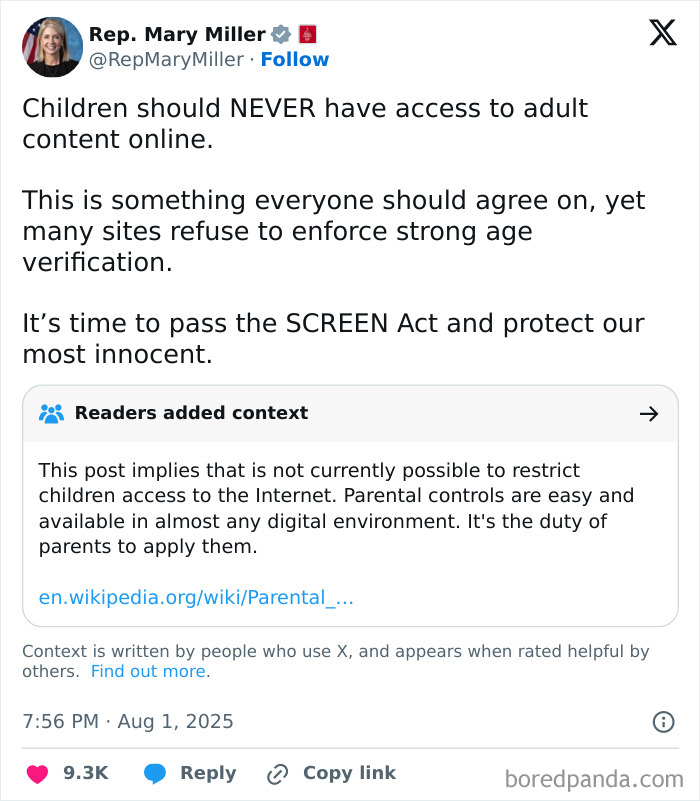
Task: Click the Find out more link
Action: (149, 671)
